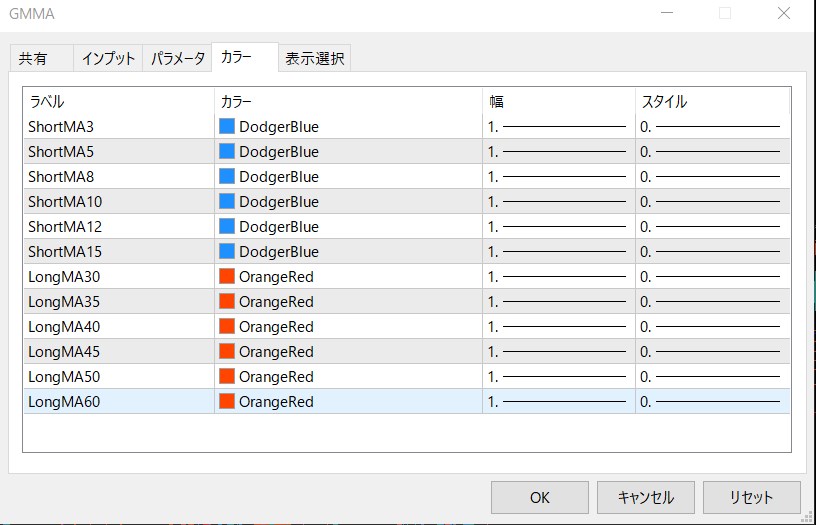The image size is (816, 525).
Task: Select the LongMA30 label cell
Action: [119, 276]
